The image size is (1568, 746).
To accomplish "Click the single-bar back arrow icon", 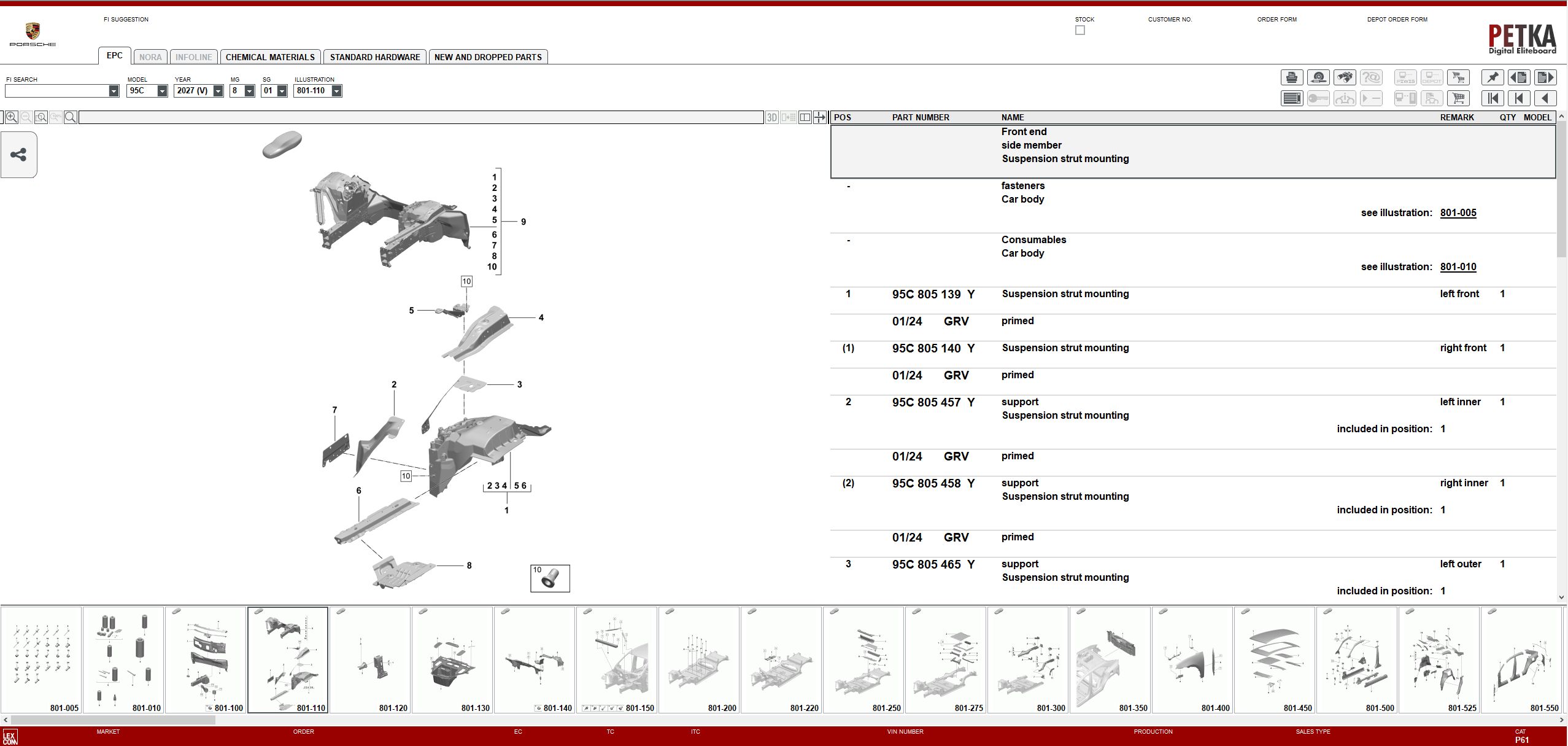I will tap(1519, 98).
